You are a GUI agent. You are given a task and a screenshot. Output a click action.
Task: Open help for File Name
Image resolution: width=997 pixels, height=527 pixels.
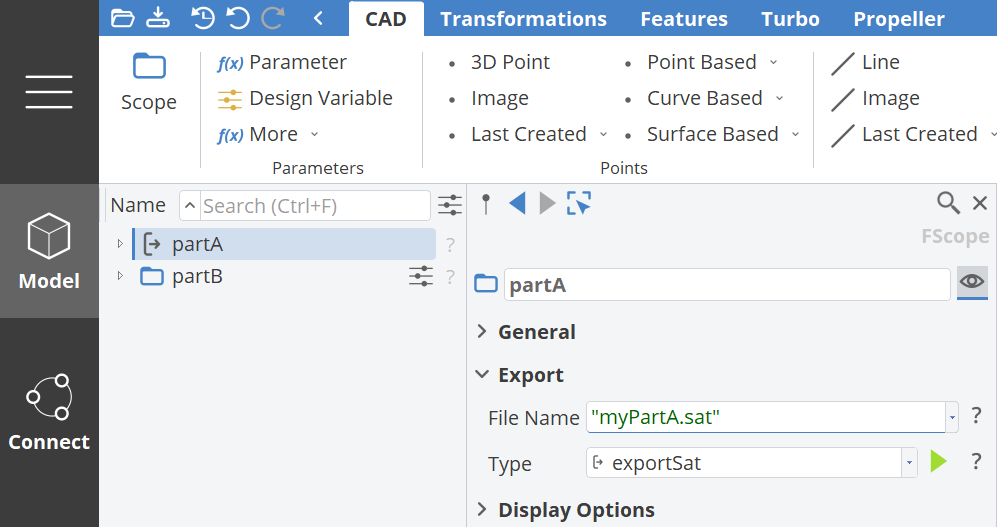click(x=977, y=416)
